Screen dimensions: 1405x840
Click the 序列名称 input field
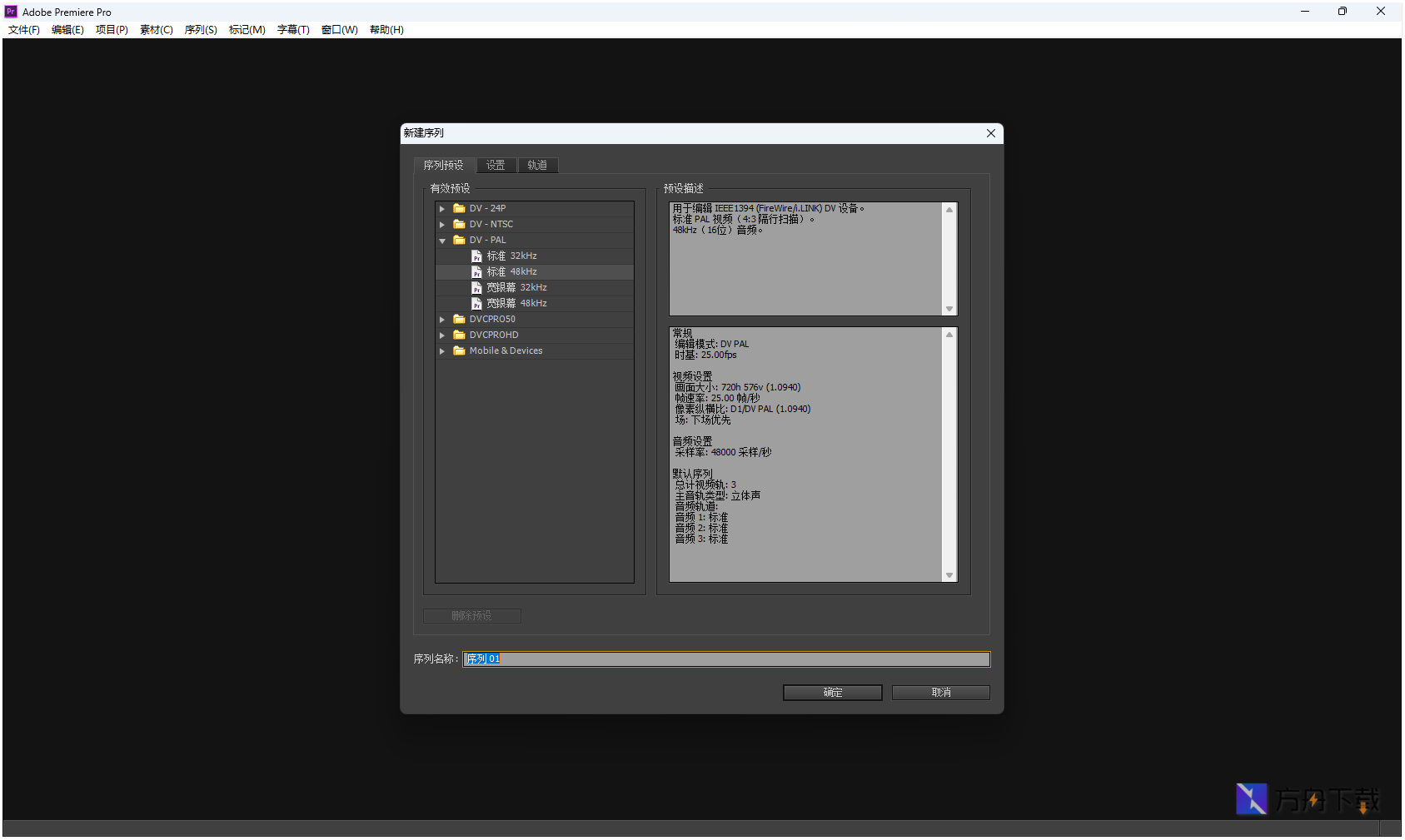coord(726,659)
